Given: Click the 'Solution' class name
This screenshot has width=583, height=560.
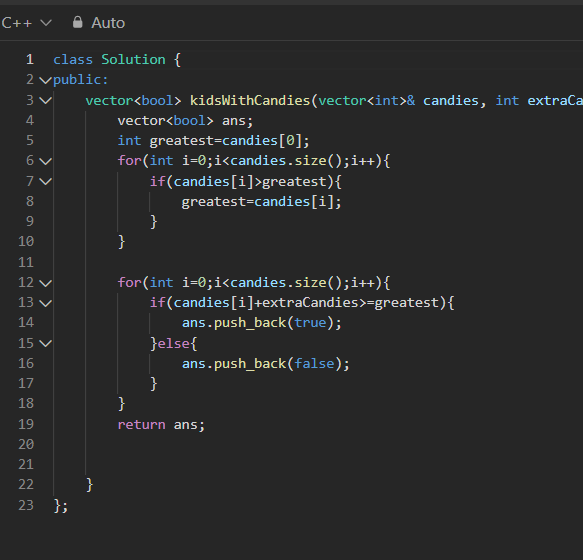Looking at the screenshot, I should pos(133,59).
